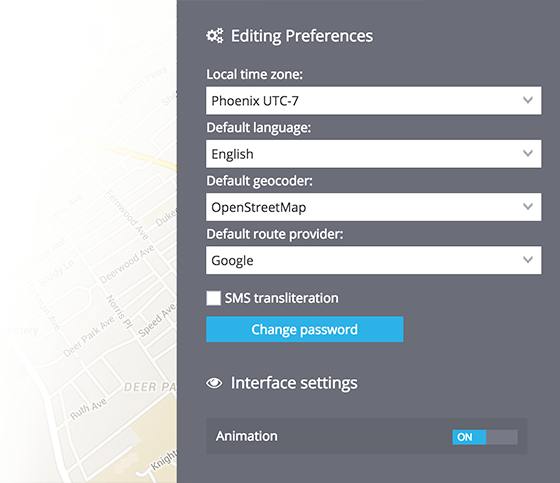Click the chevron arrow in language field
560x483 pixels.
[x=528, y=153]
